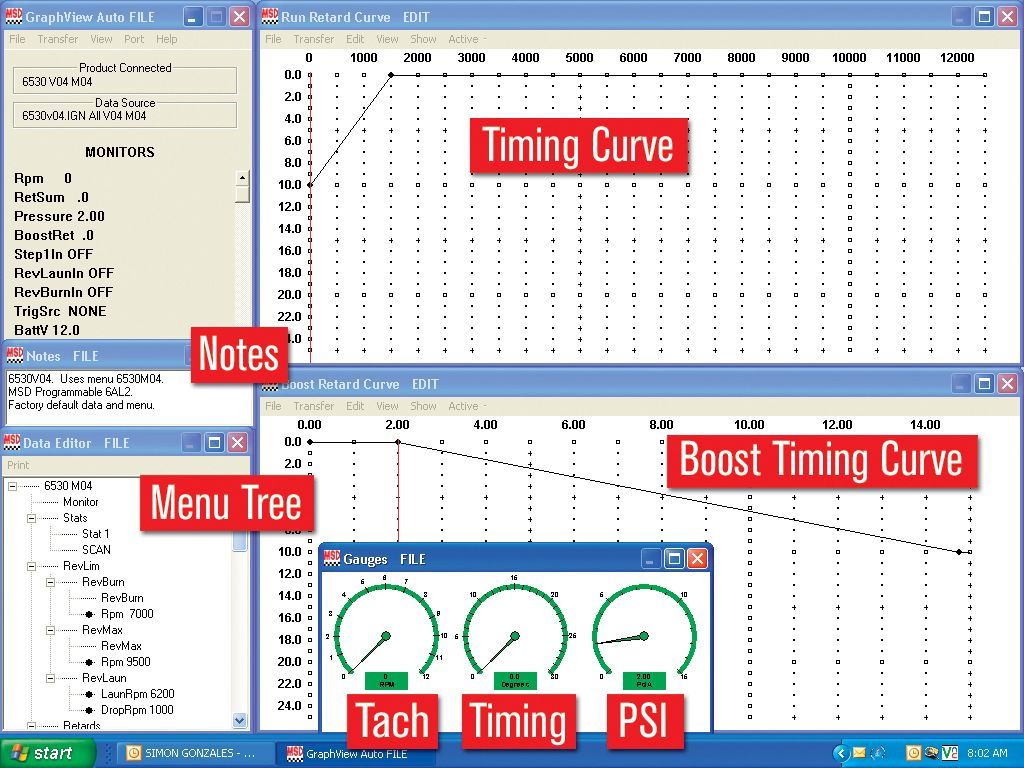Collapse the 6530 M04 root tree node
The image size is (1024, 768).
[13, 487]
